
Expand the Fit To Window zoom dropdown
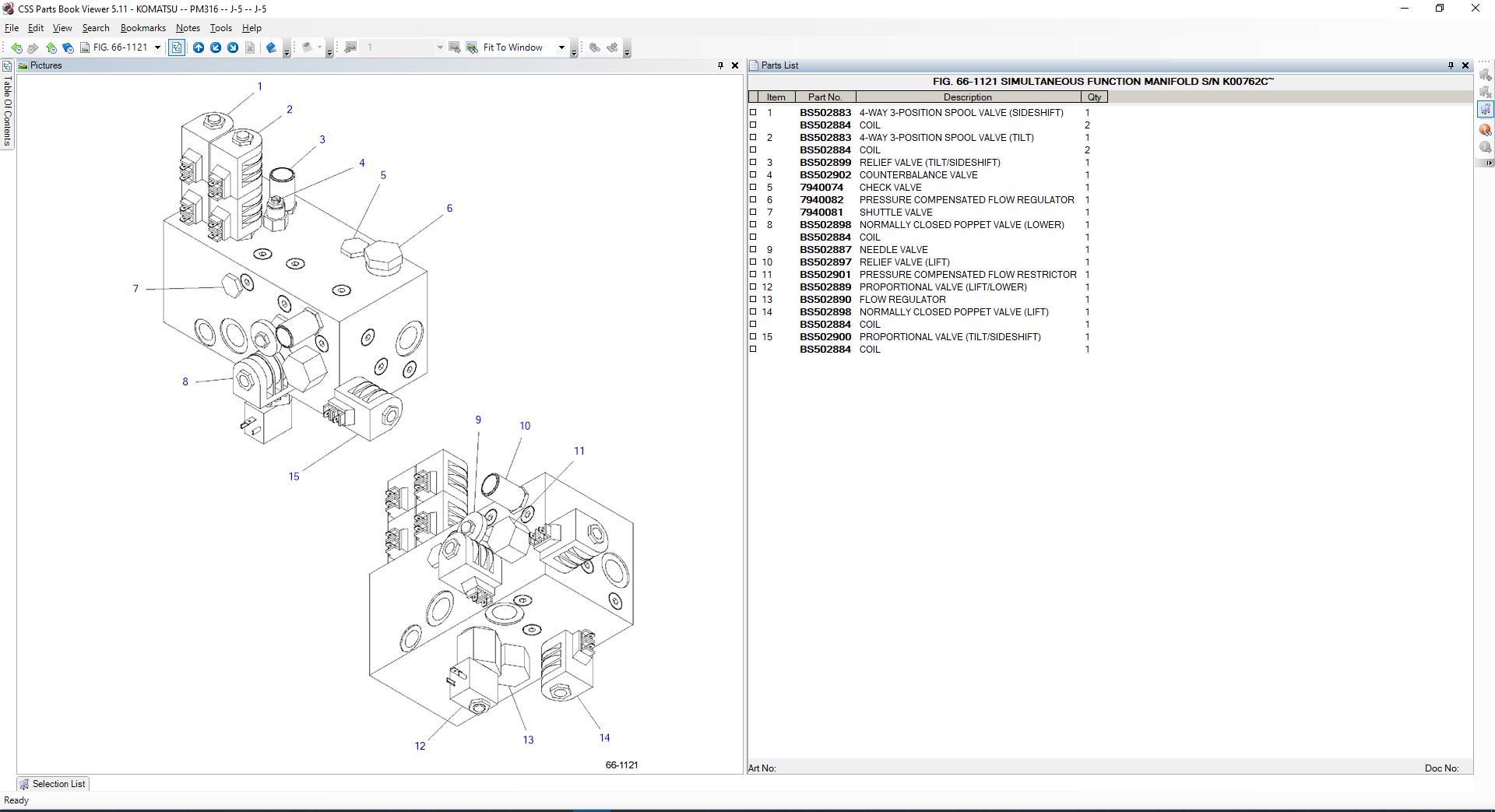click(x=561, y=47)
